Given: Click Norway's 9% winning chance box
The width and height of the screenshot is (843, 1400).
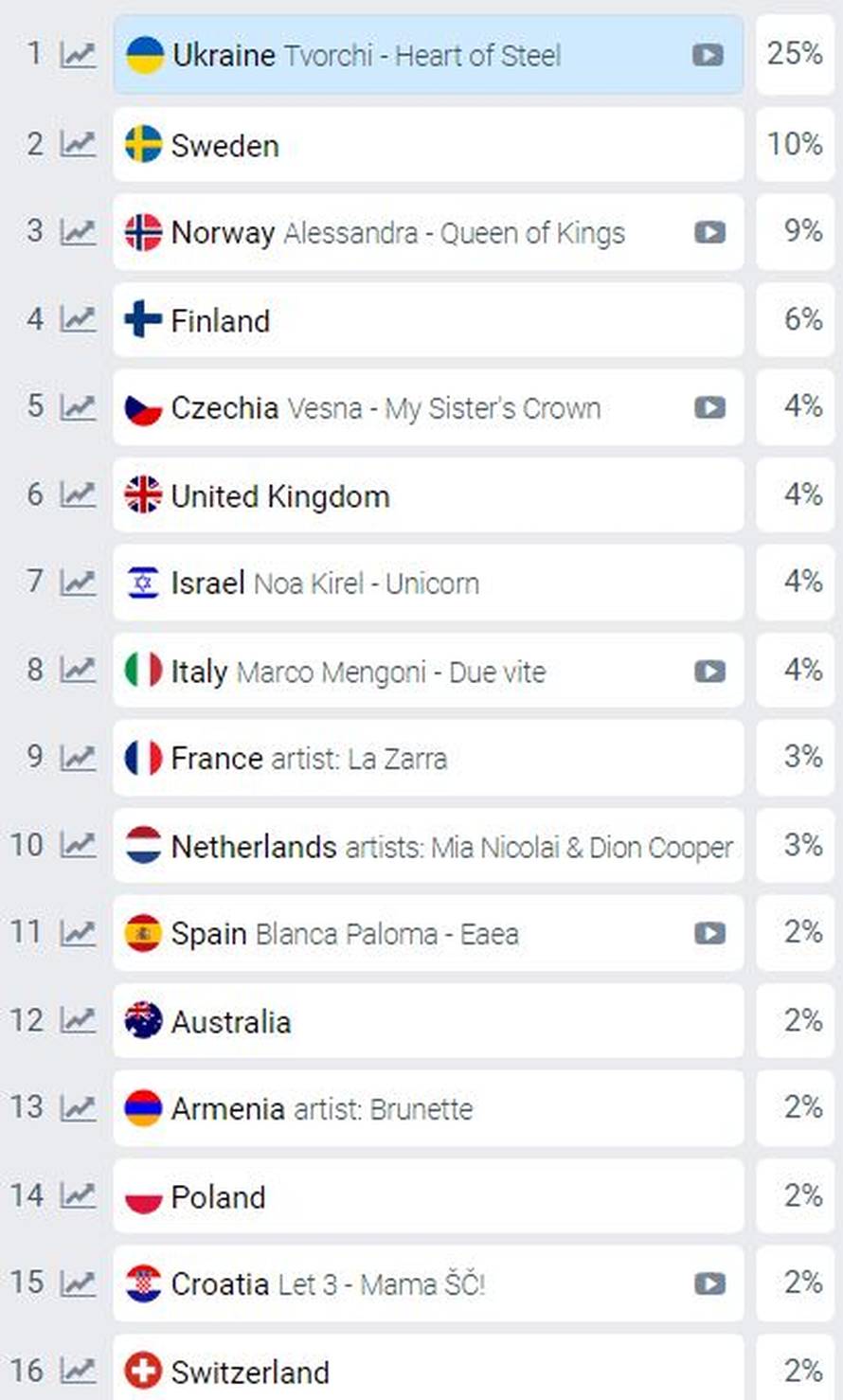Looking at the screenshot, I should (795, 231).
